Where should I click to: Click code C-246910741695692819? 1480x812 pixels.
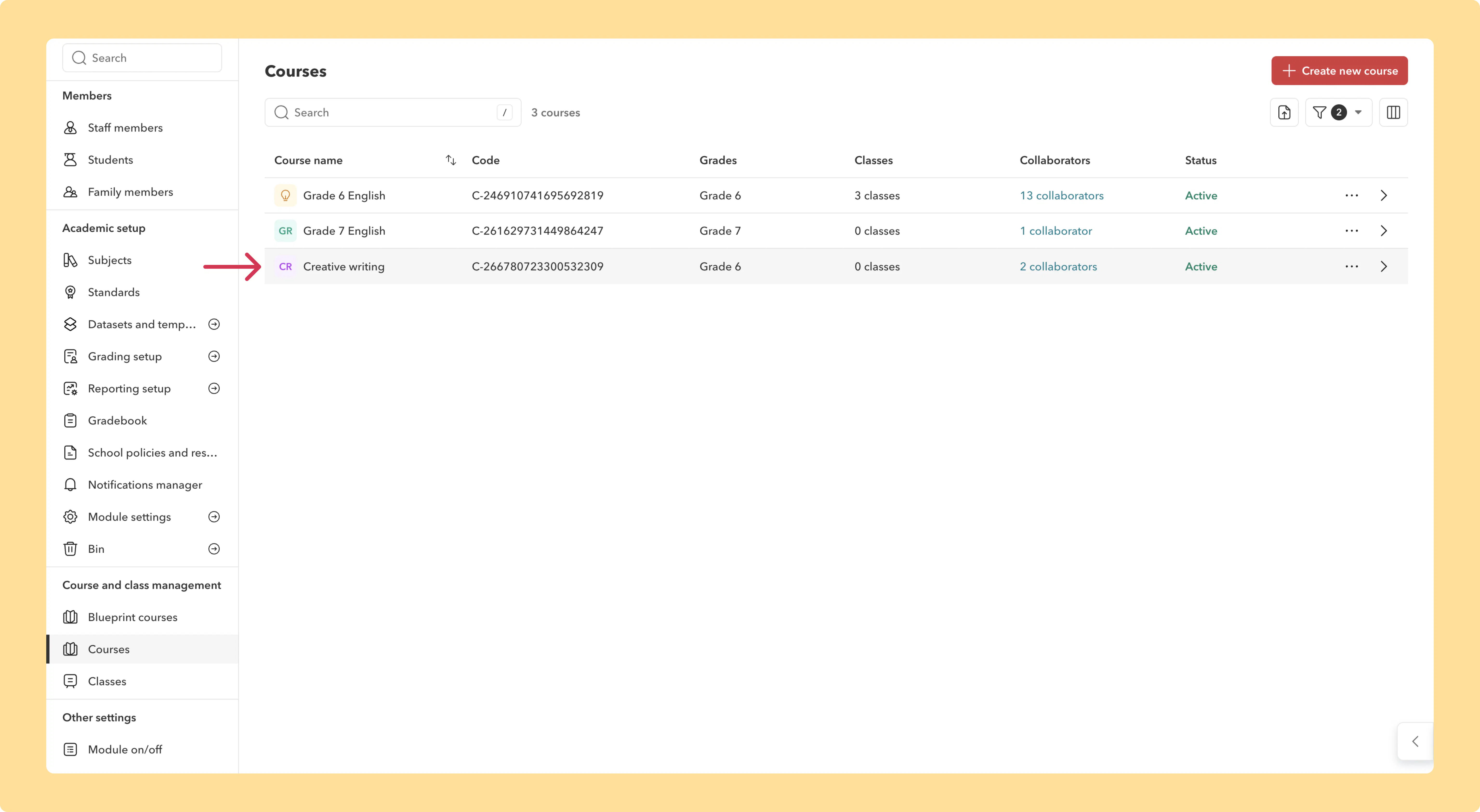(538, 195)
